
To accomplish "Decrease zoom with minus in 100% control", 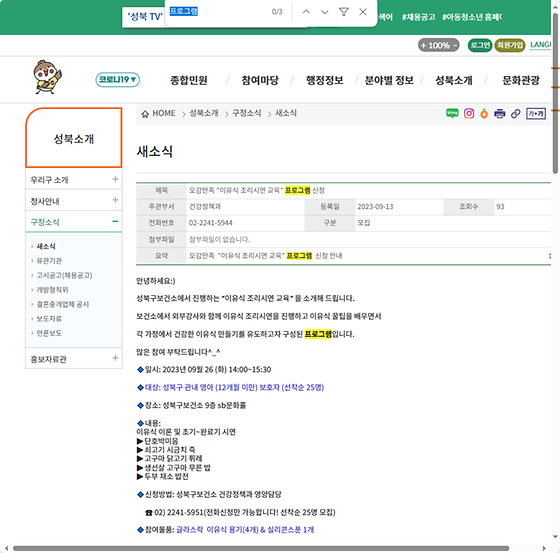I will coord(455,45).
